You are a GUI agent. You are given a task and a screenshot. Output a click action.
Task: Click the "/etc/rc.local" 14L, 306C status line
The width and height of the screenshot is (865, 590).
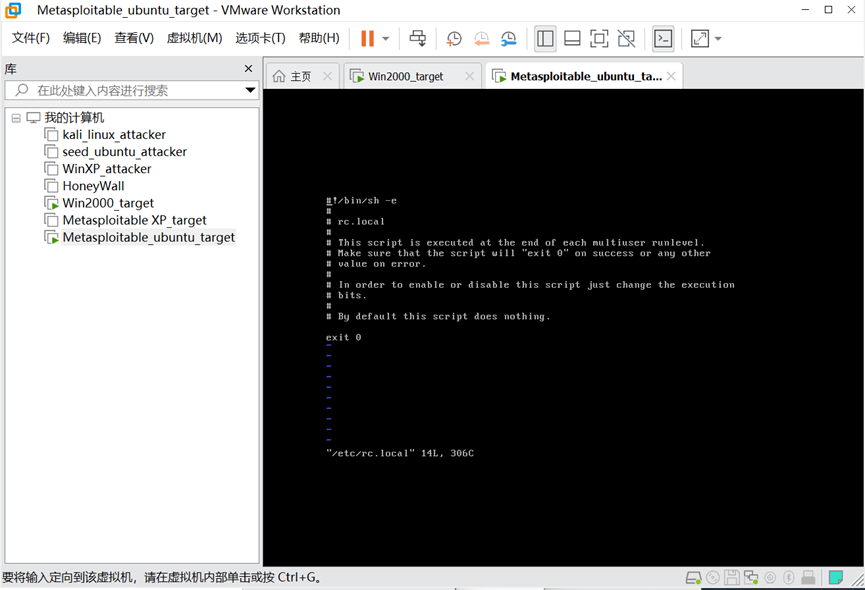(x=400, y=453)
